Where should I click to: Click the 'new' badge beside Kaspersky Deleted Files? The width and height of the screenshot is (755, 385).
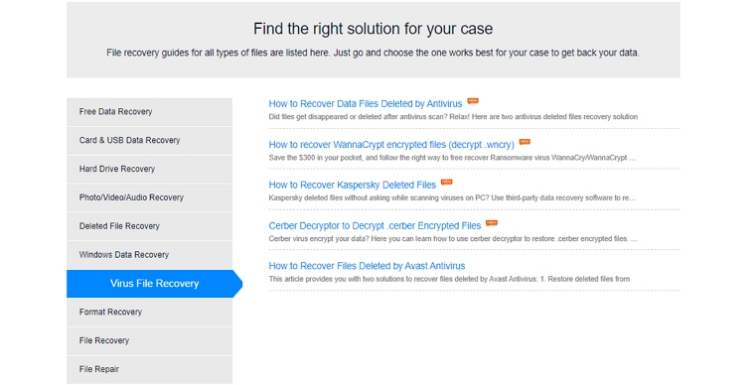coord(446,182)
